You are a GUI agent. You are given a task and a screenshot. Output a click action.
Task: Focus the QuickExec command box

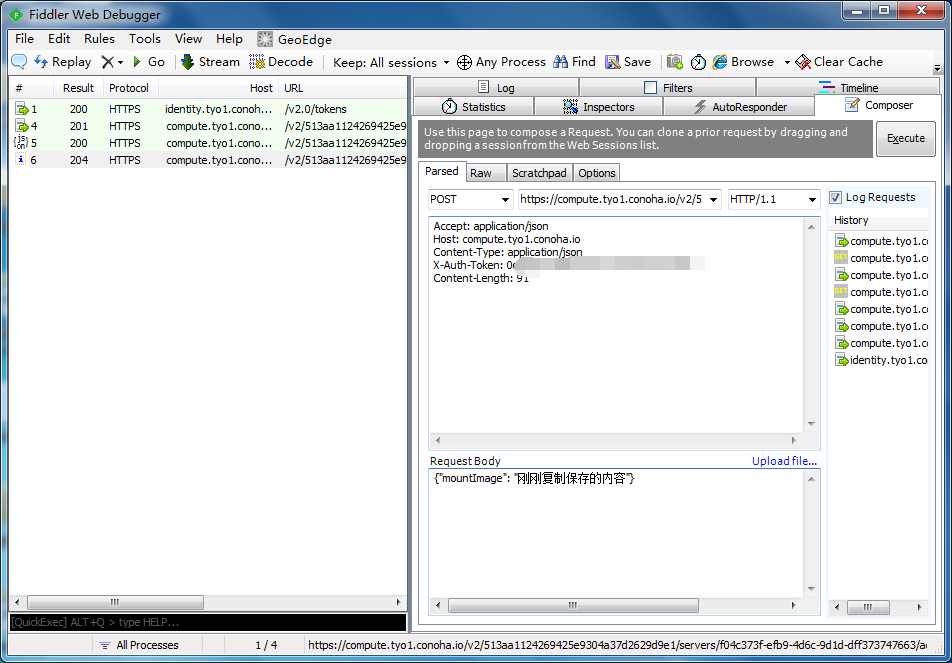click(208, 622)
